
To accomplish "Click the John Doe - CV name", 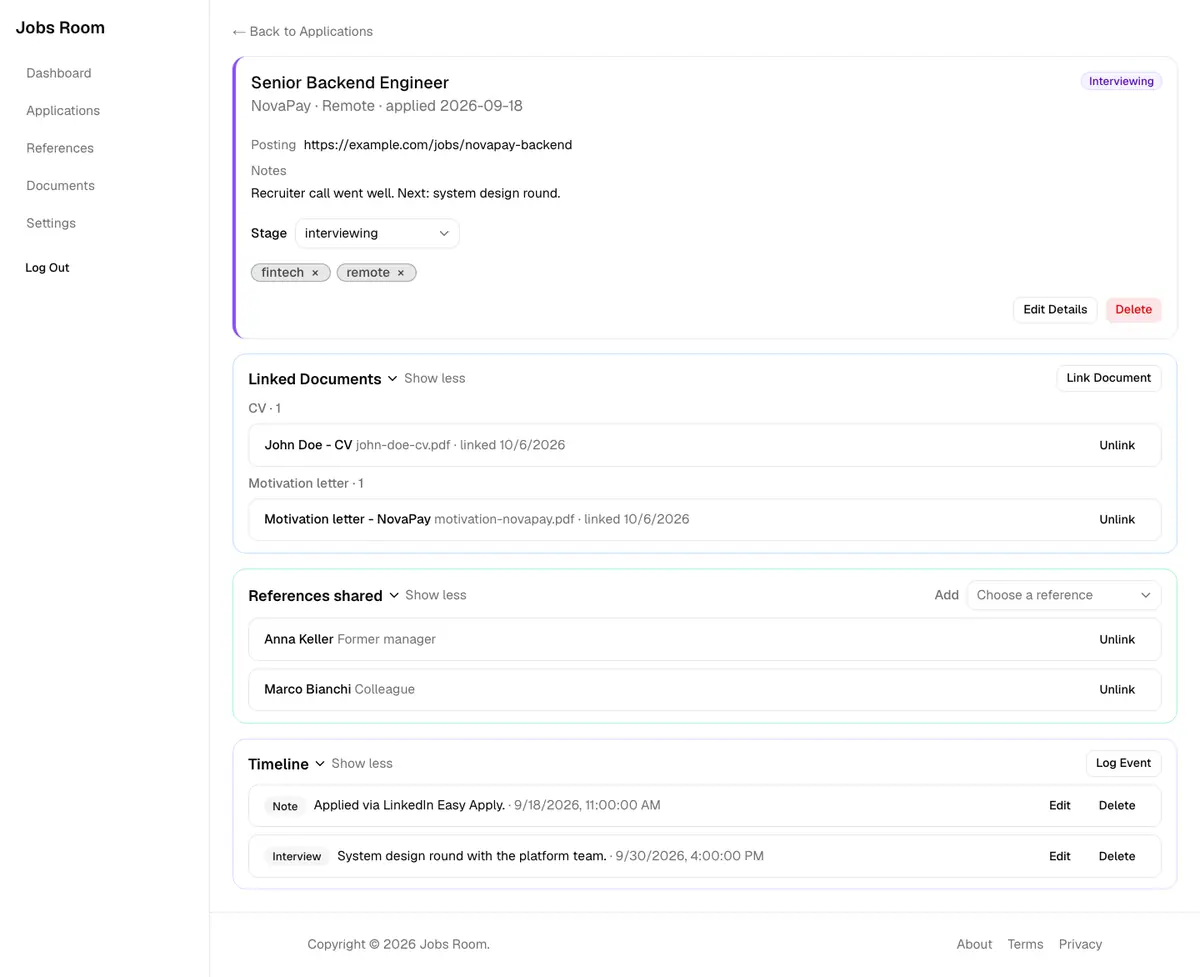I will point(308,445).
